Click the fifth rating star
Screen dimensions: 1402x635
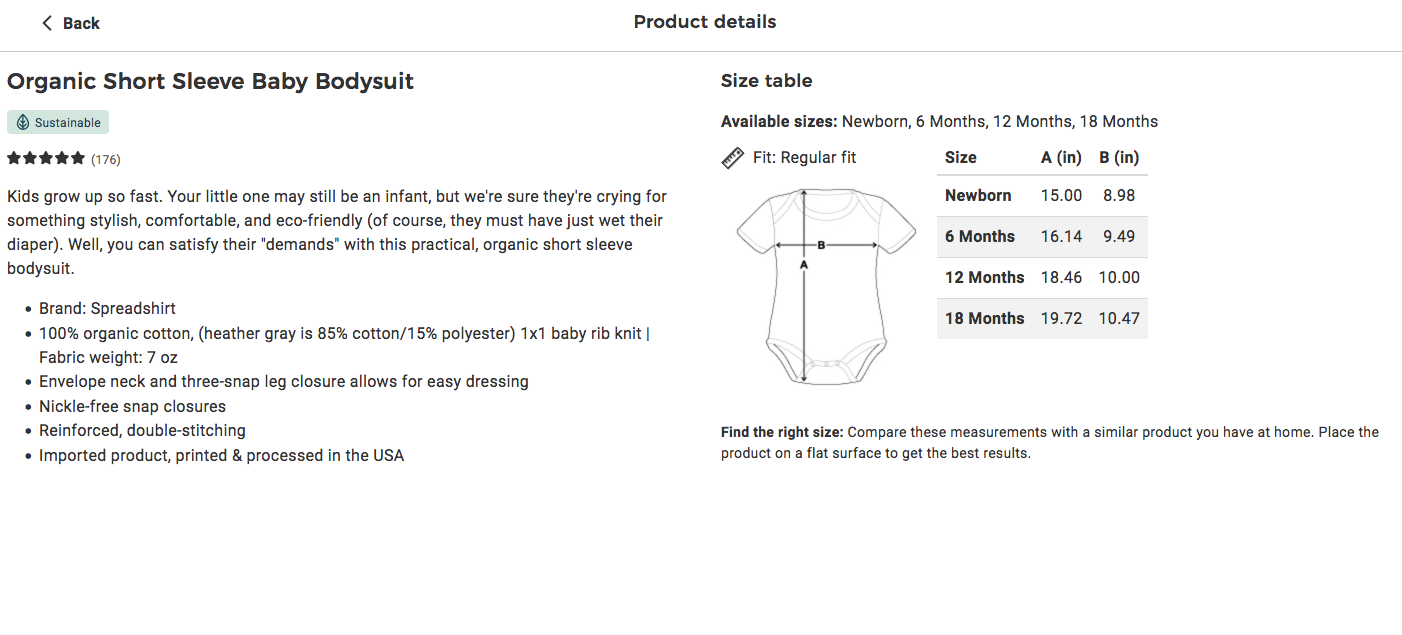pos(78,158)
